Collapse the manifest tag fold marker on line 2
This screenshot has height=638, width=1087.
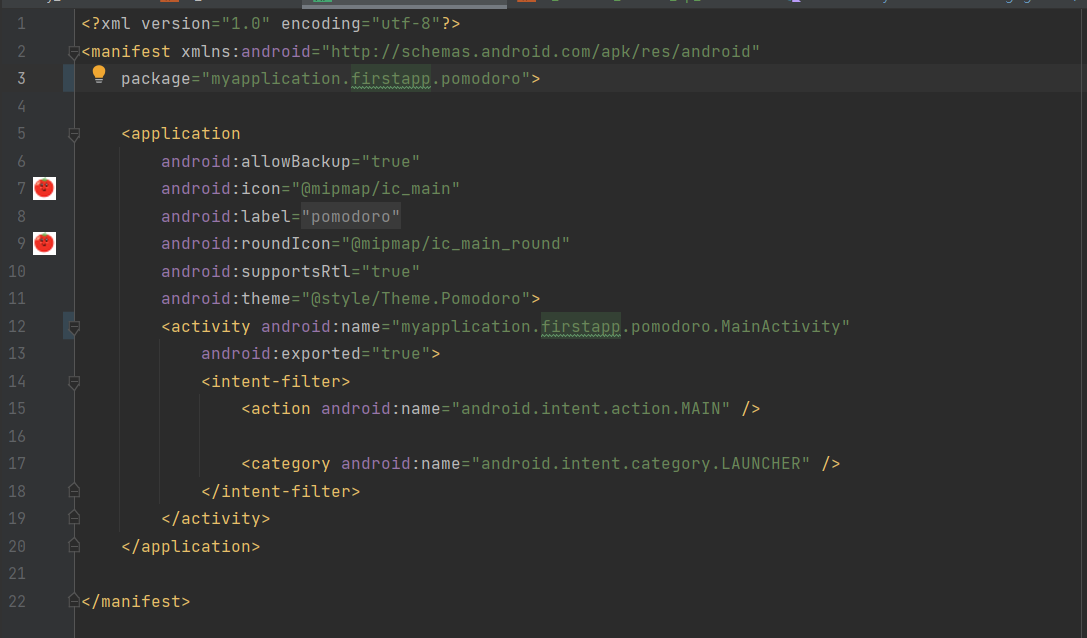click(74, 52)
